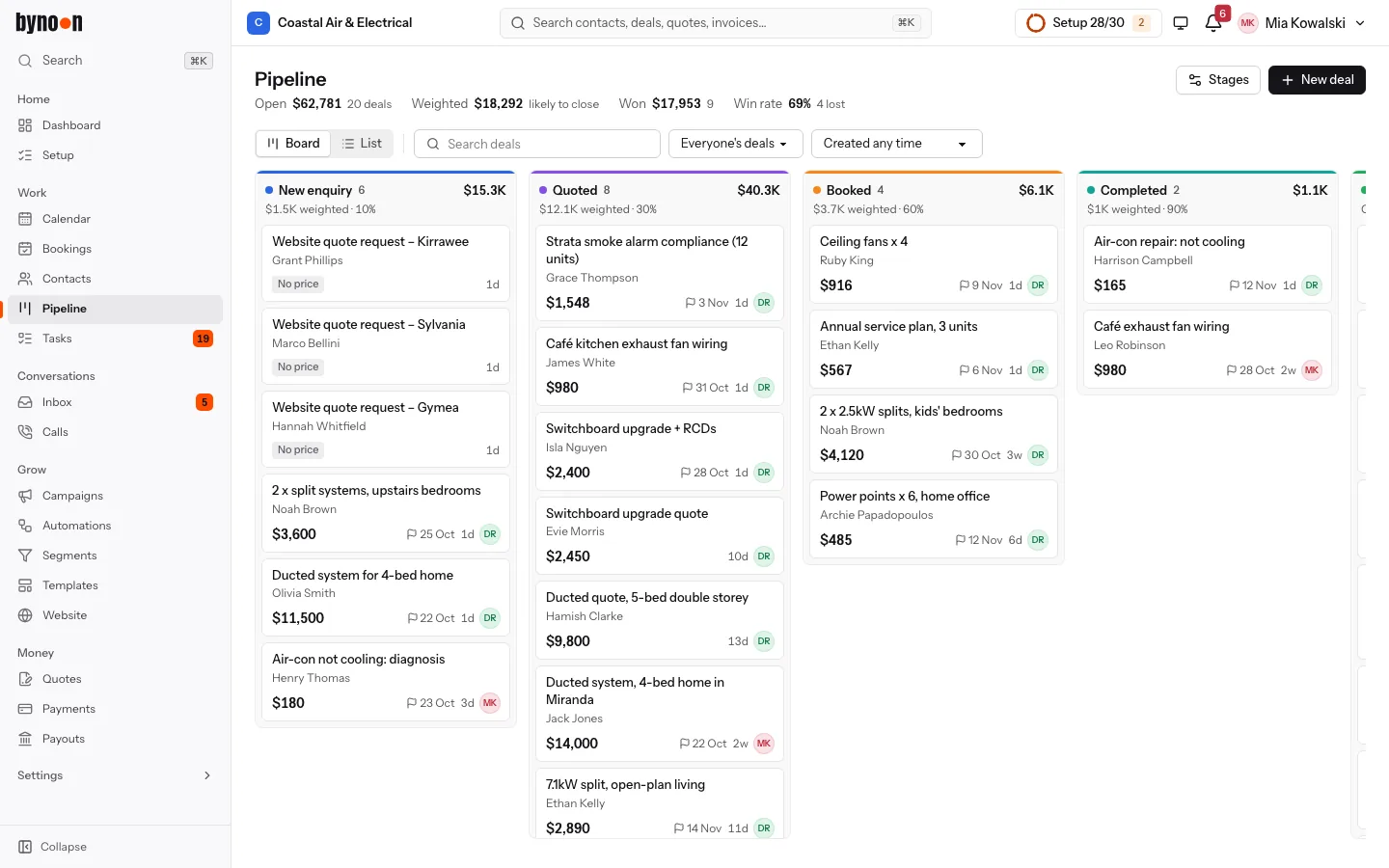Open Created any time dropdown
Viewport: 1389px width, 868px height.
point(897,144)
